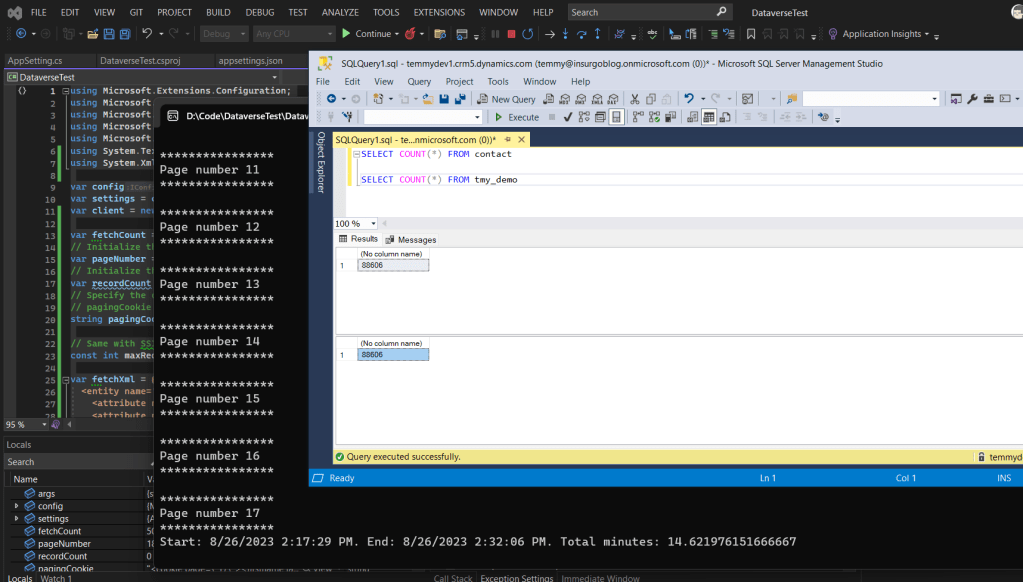
Task: Click New Query in SSMS toolbar
Action: (506, 99)
